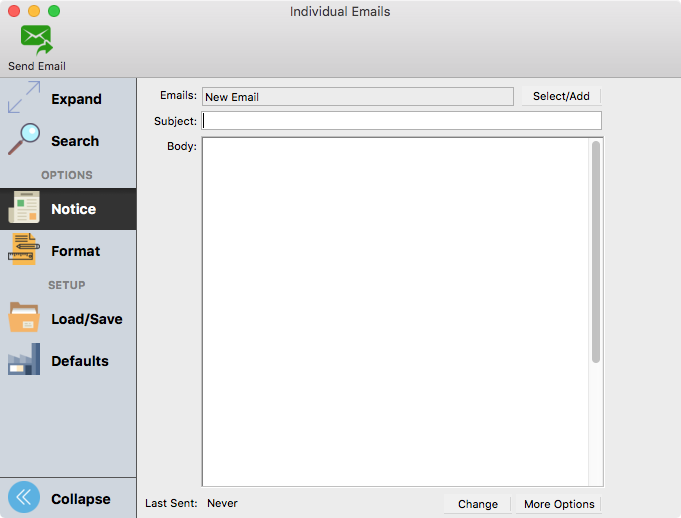Click the Body area vertical scrollbar
The width and height of the screenshot is (681, 518).
click(596, 250)
